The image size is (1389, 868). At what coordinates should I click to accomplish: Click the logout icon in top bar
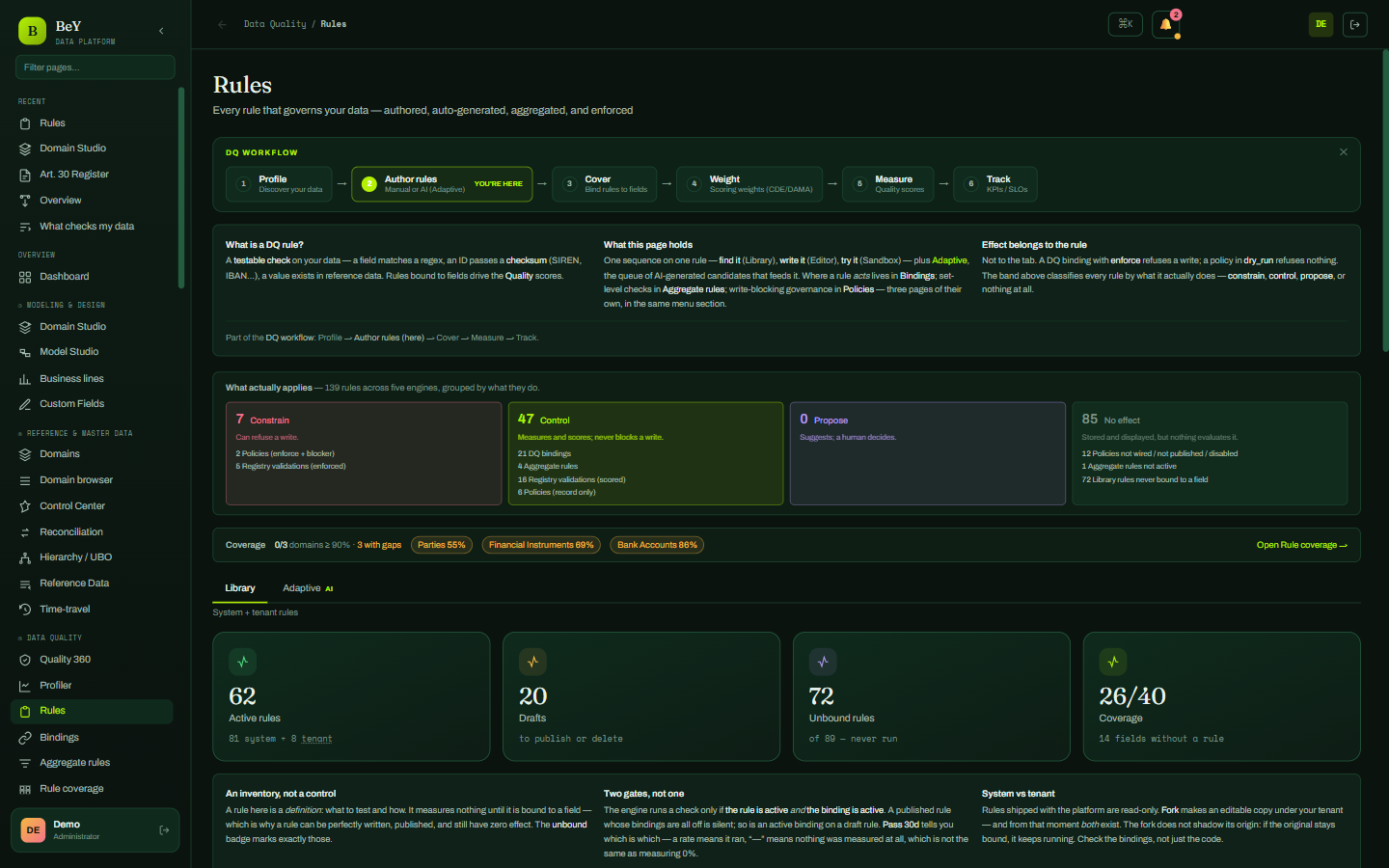point(1355,24)
